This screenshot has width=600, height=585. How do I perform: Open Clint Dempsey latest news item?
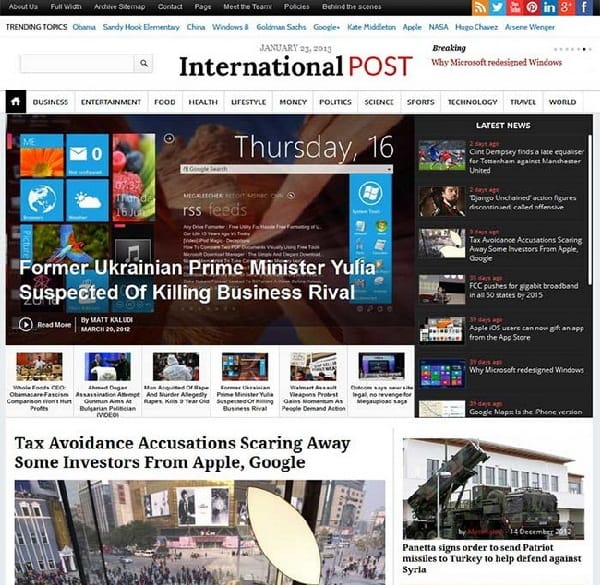click(527, 161)
